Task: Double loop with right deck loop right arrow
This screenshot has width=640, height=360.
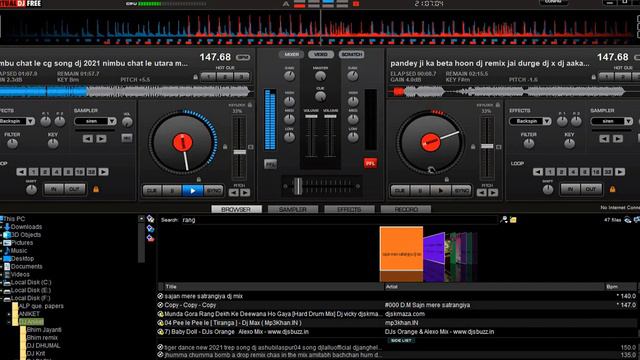Action: pyautogui.click(x=620, y=172)
